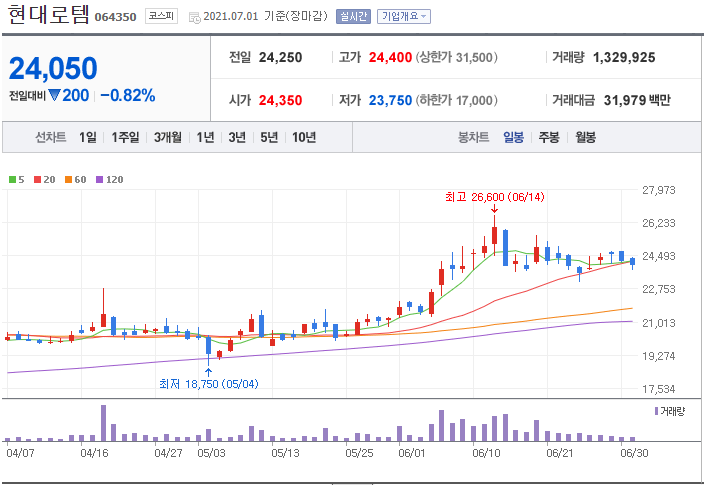
Task: Click the 거래대금 value 31,979 백만
Action: click(x=637, y=100)
